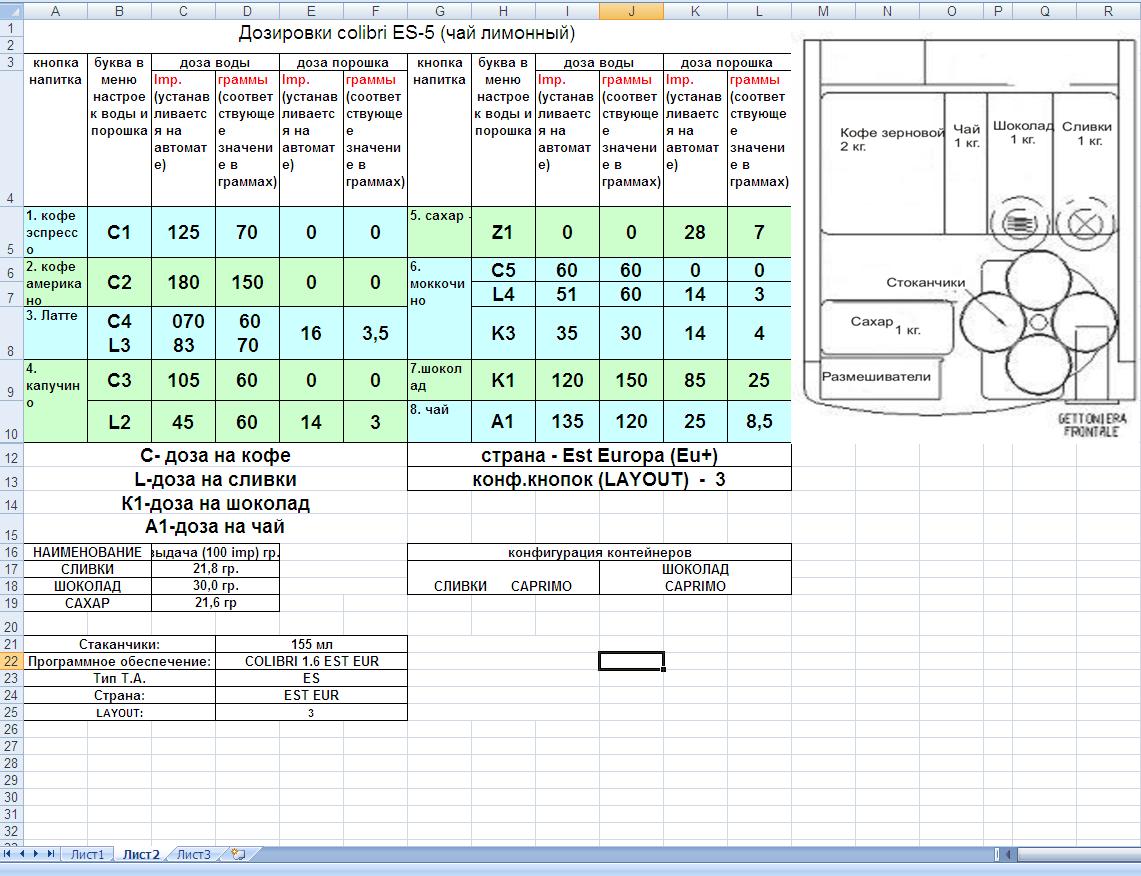Click the cell showing 155 мл
Screen dimensions: 1141x876
pyautogui.click(x=311, y=644)
